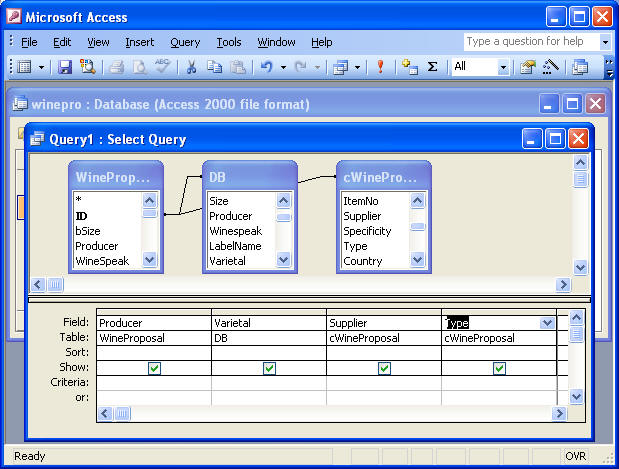Click cWinePro field list scroll up arrow
The width and height of the screenshot is (619, 469).
point(417,201)
